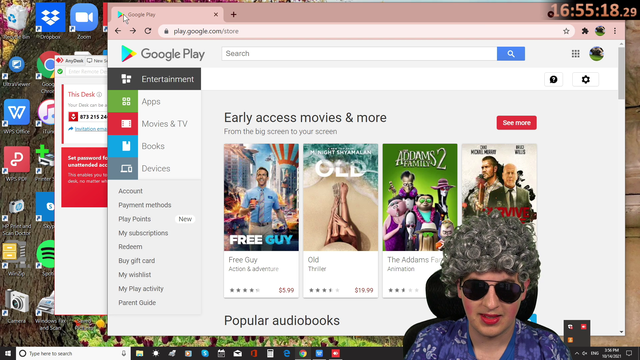Click the Redeem link
640x360 pixels.
(130, 247)
